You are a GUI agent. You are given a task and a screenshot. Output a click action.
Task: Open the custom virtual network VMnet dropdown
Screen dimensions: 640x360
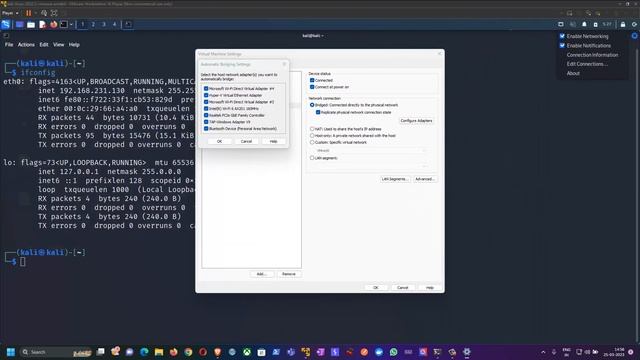[x=371, y=151]
